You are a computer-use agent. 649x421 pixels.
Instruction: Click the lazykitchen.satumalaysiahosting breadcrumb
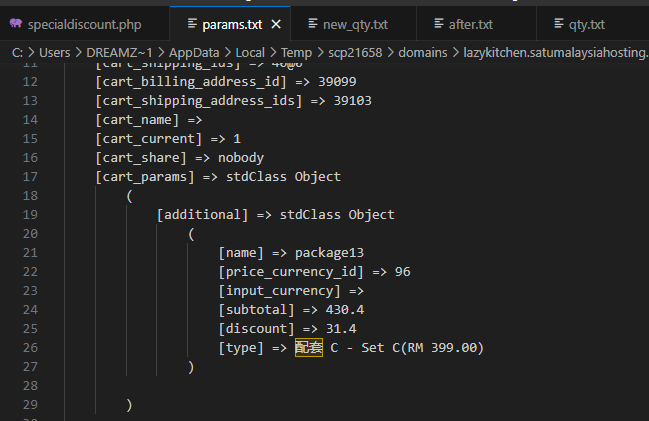(x=557, y=49)
